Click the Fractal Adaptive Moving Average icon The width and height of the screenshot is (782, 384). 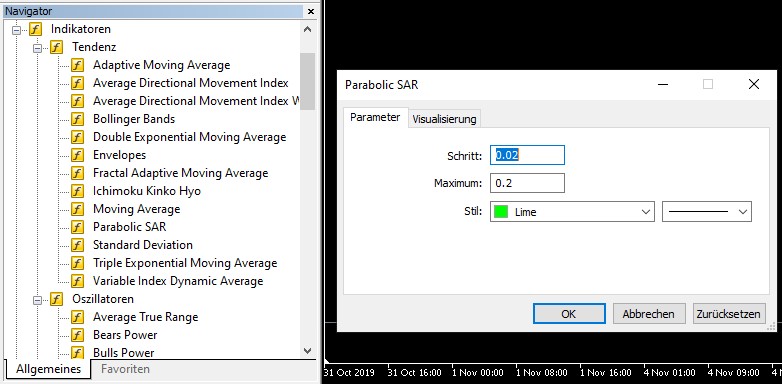(x=77, y=173)
